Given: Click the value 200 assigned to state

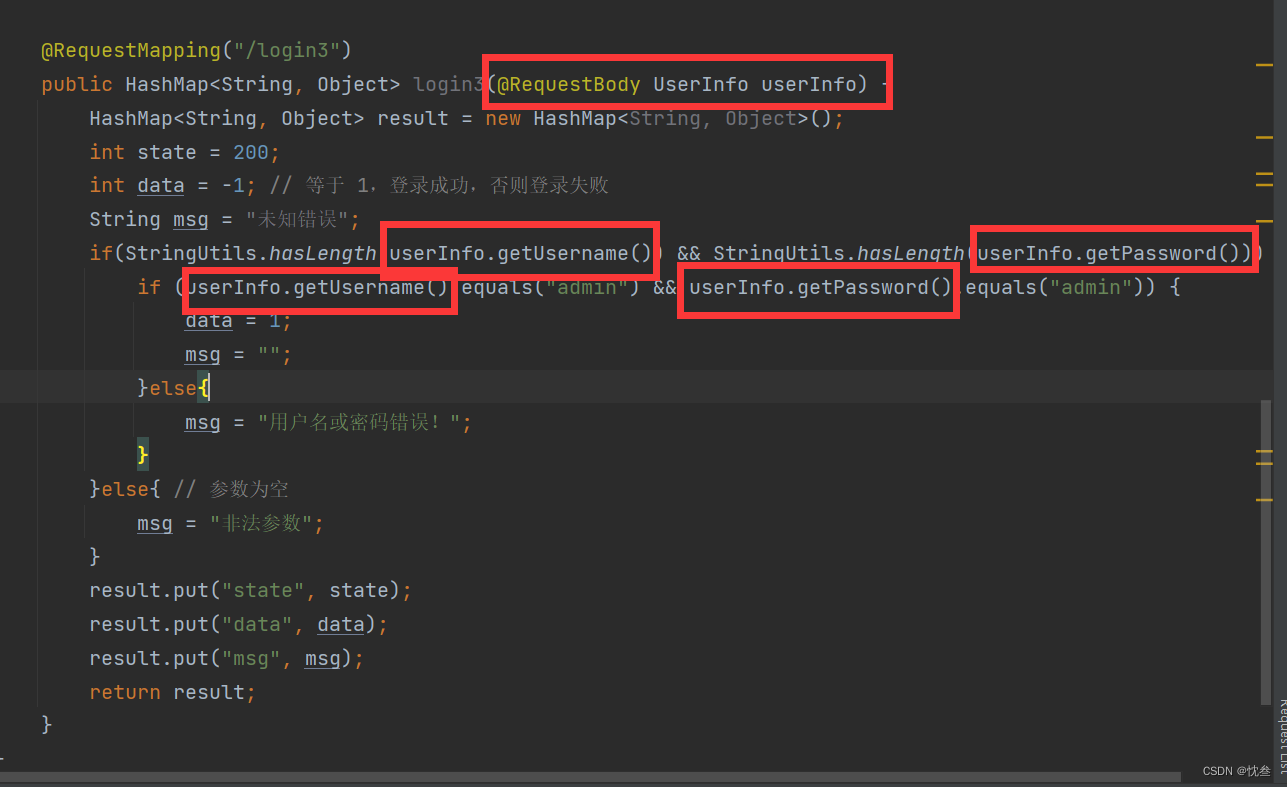Looking at the screenshot, I should click(251, 152).
